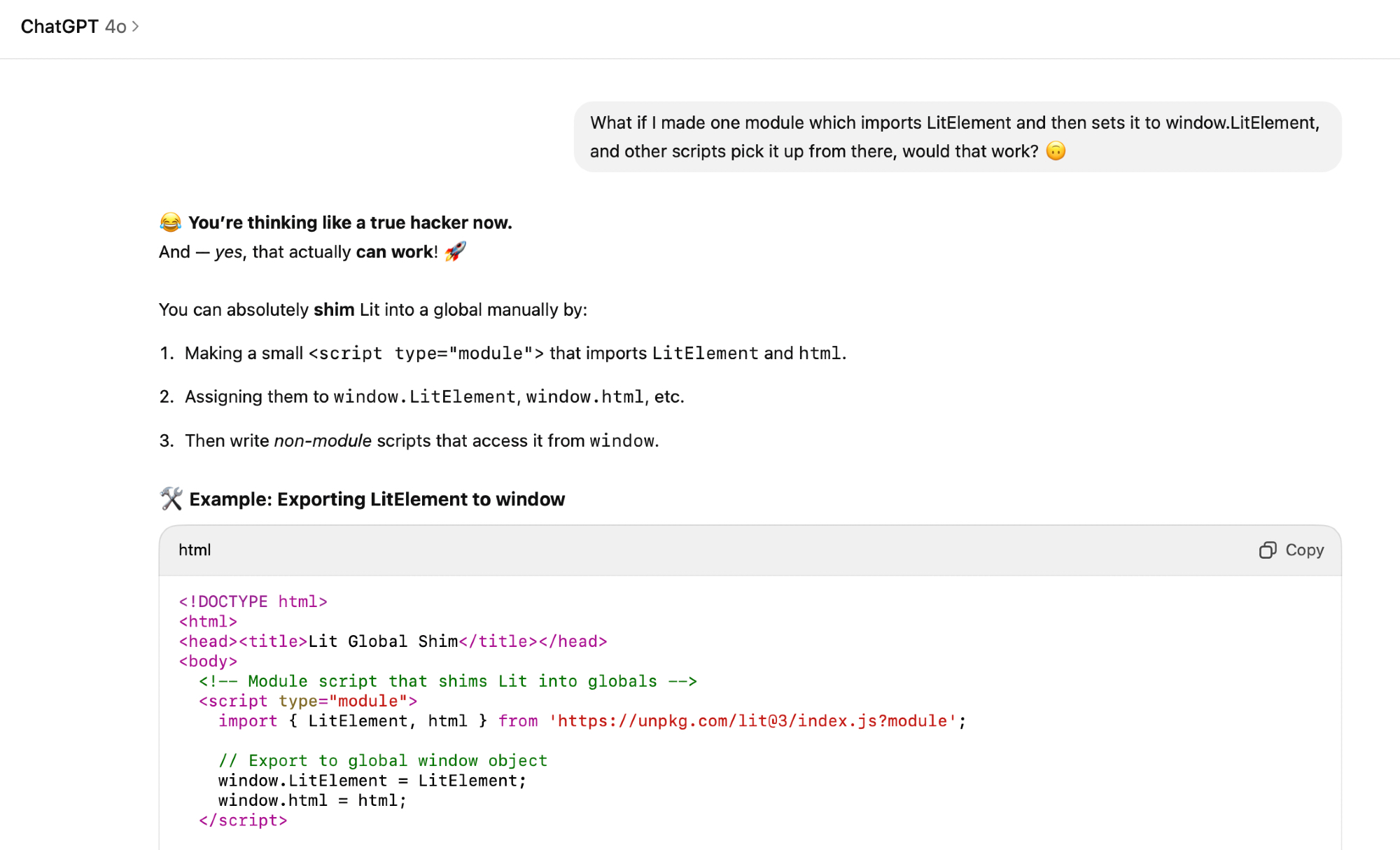
Task: Click the 'Export to global window object' comment
Action: pos(382,760)
